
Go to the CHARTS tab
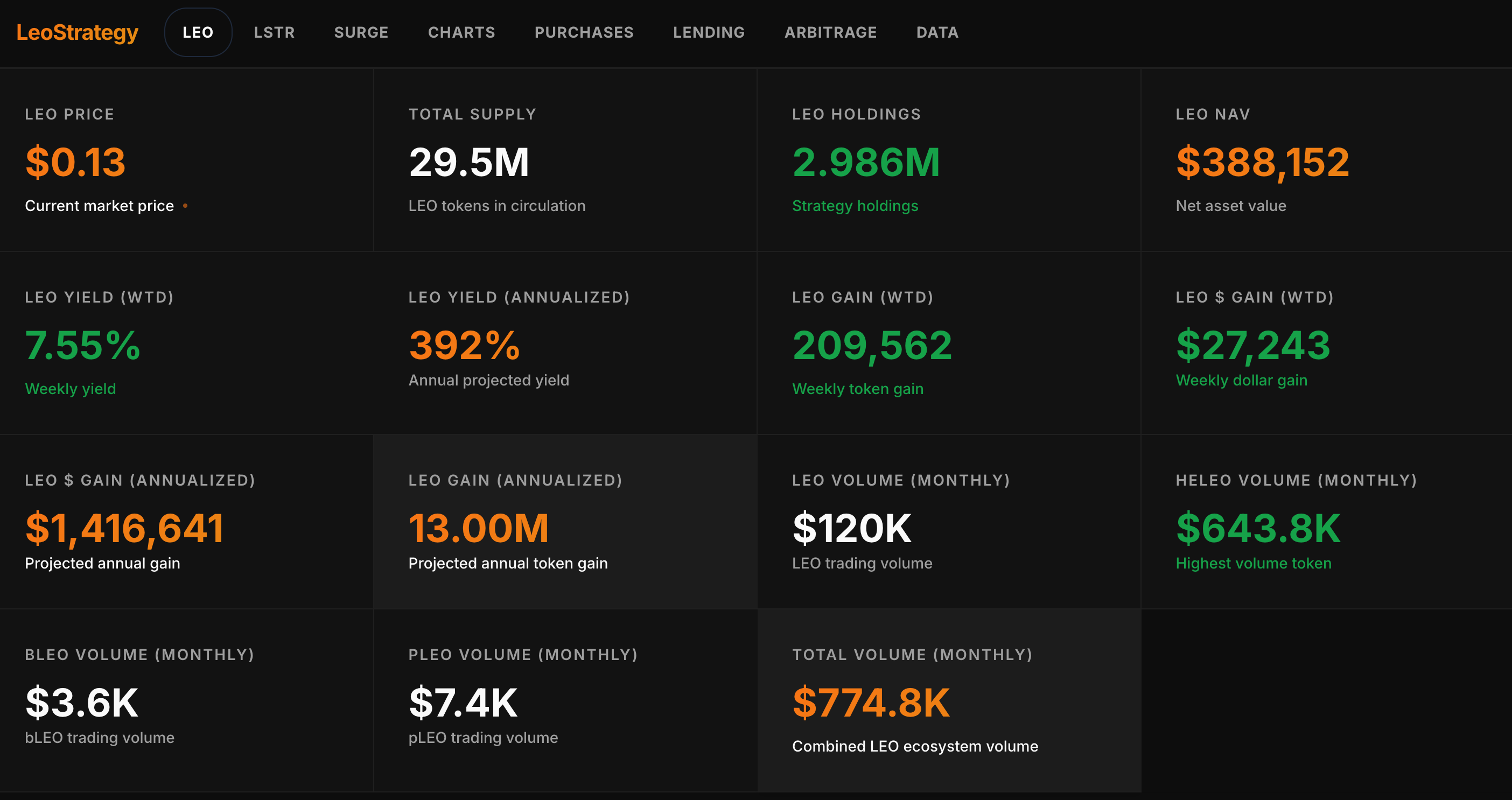[461, 32]
